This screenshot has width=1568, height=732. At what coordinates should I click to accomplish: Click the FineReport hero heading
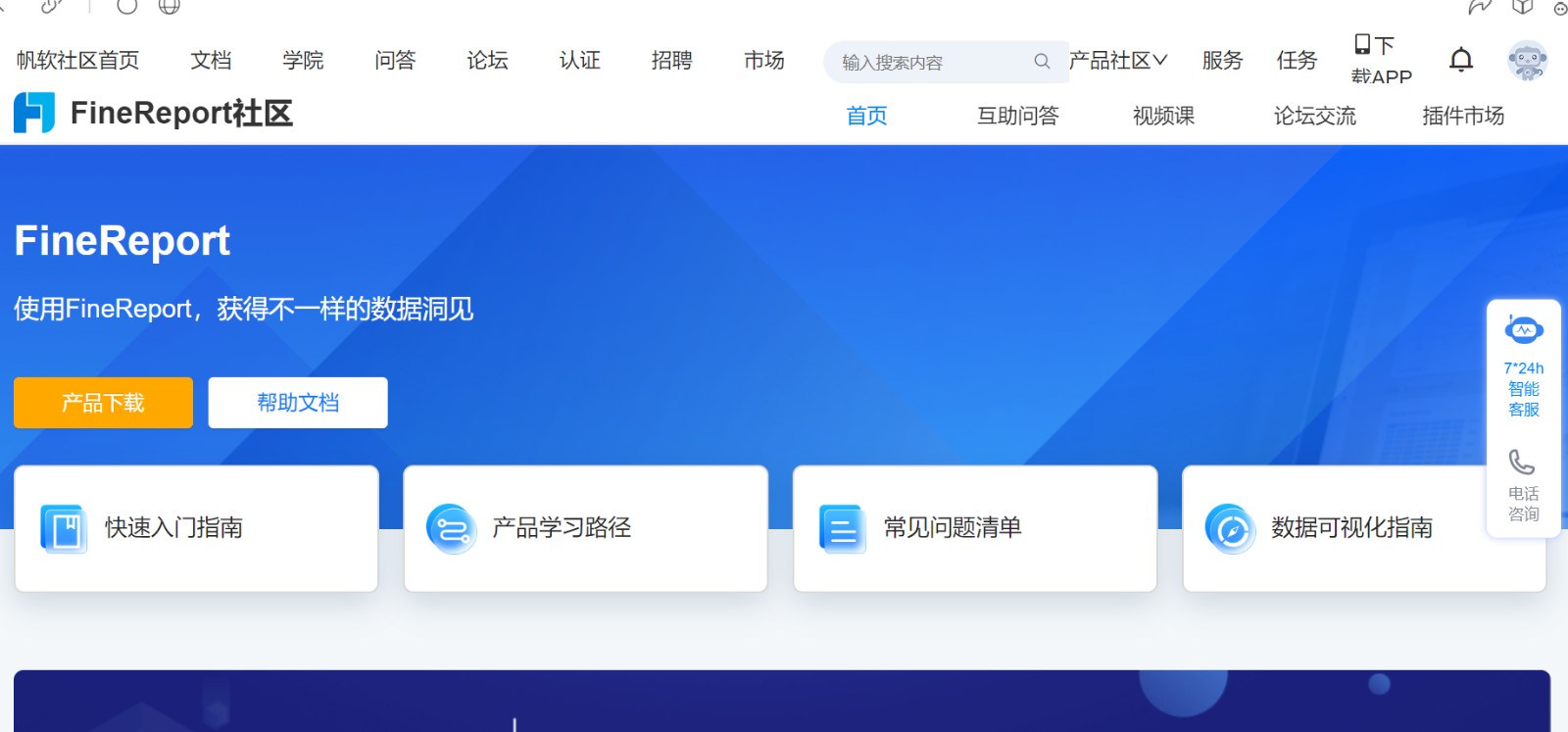[122, 241]
